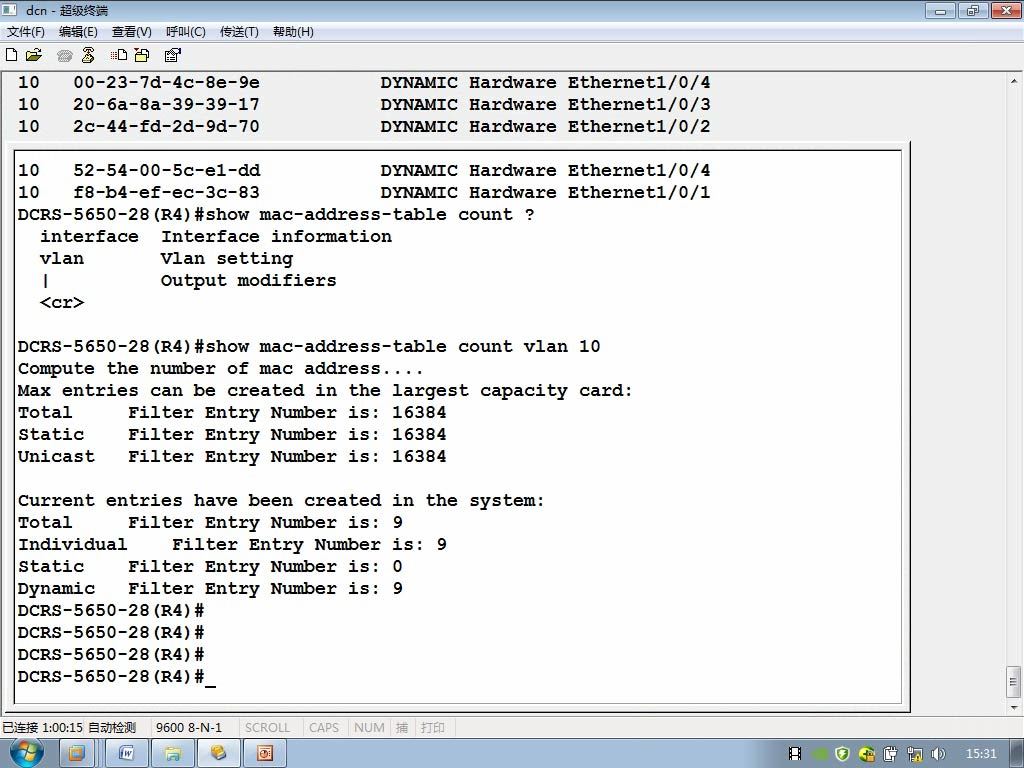Image resolution: width=1024 pixels, height=768 pixels.
Task: Click the 'show mac-address-table count vlan 10' command
Action: point(403,347)
